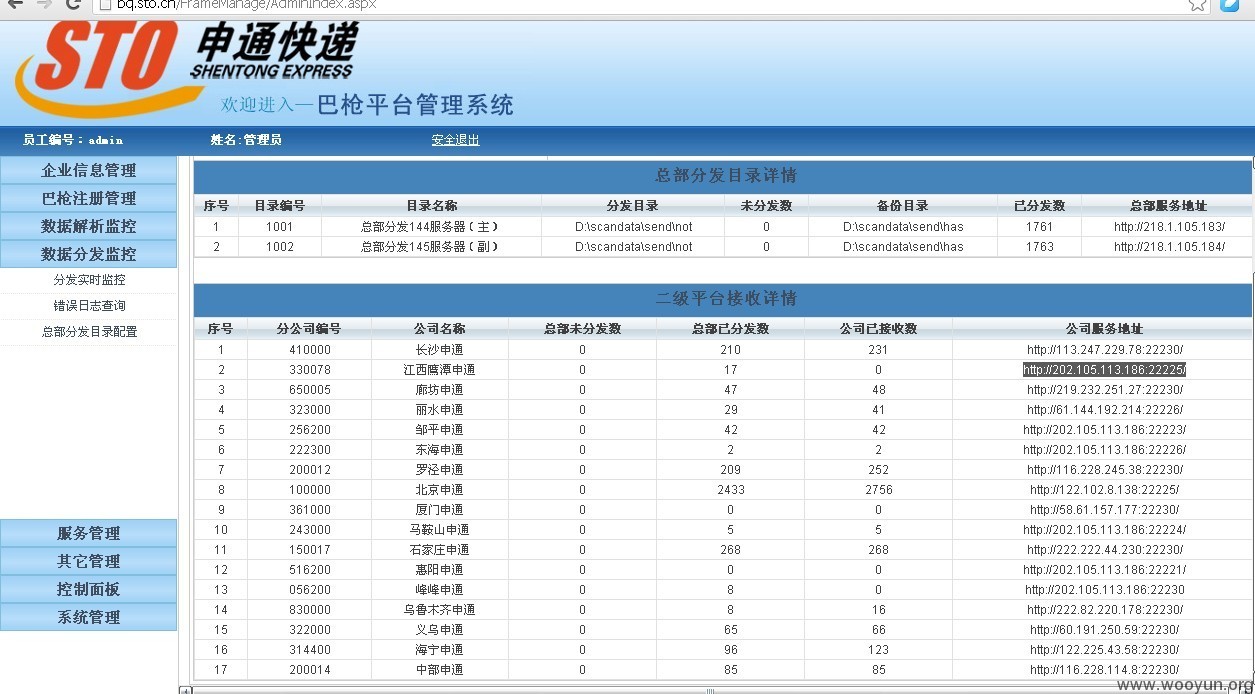Click 安全退出 logout link
The height and width of the screenshot is (694, 1255).
[x=455, y=140]
